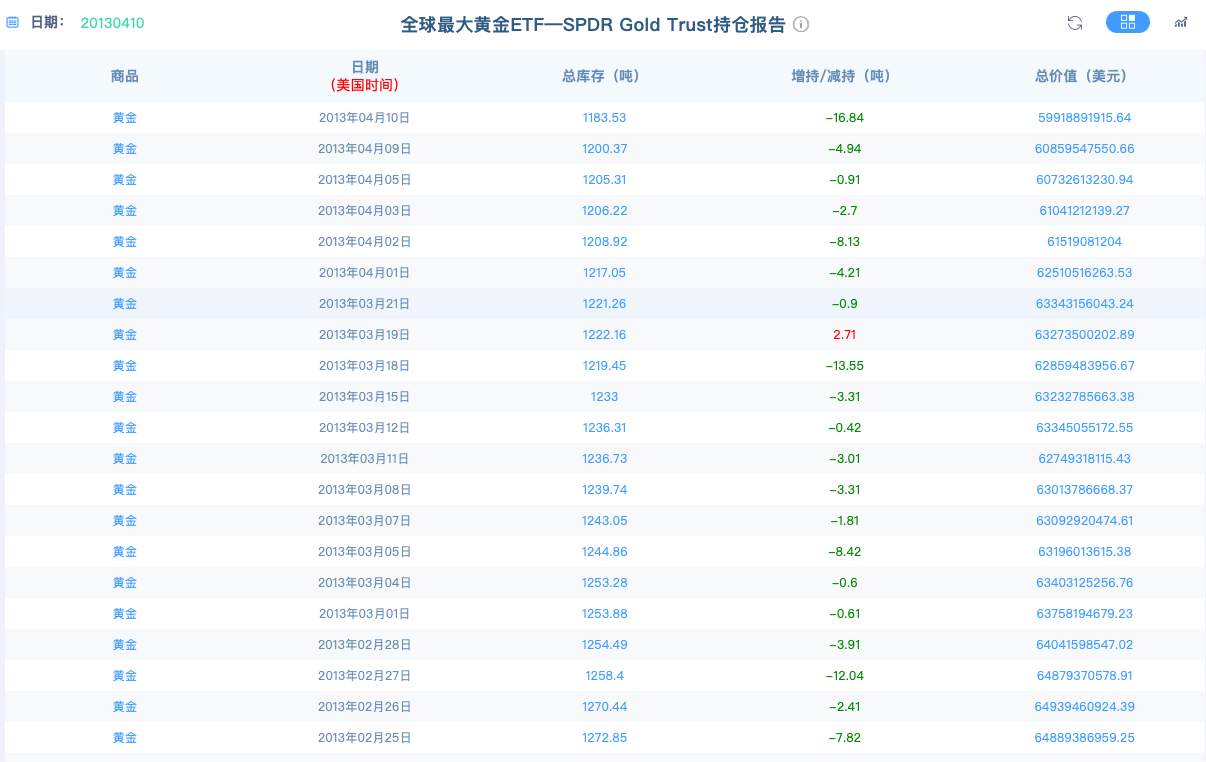
Task: Open the date field showing 20130410
Action: (112, 22)
